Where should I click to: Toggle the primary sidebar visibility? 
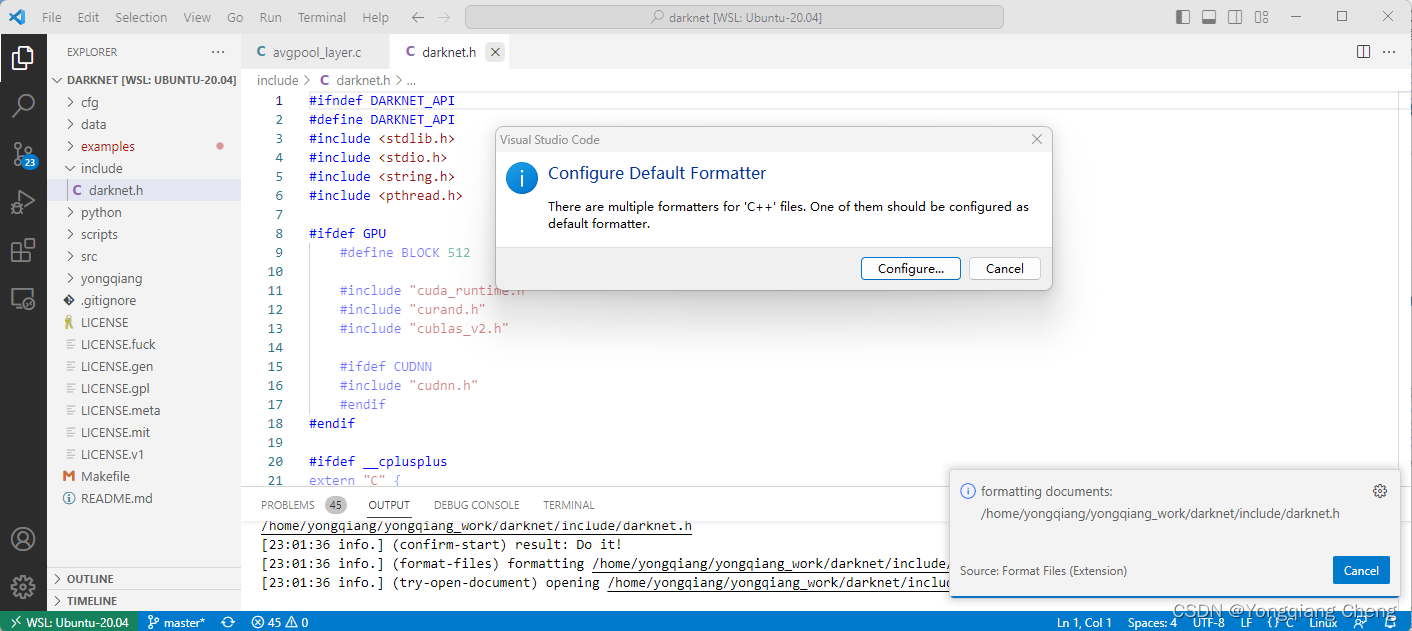click(1182, 16)
